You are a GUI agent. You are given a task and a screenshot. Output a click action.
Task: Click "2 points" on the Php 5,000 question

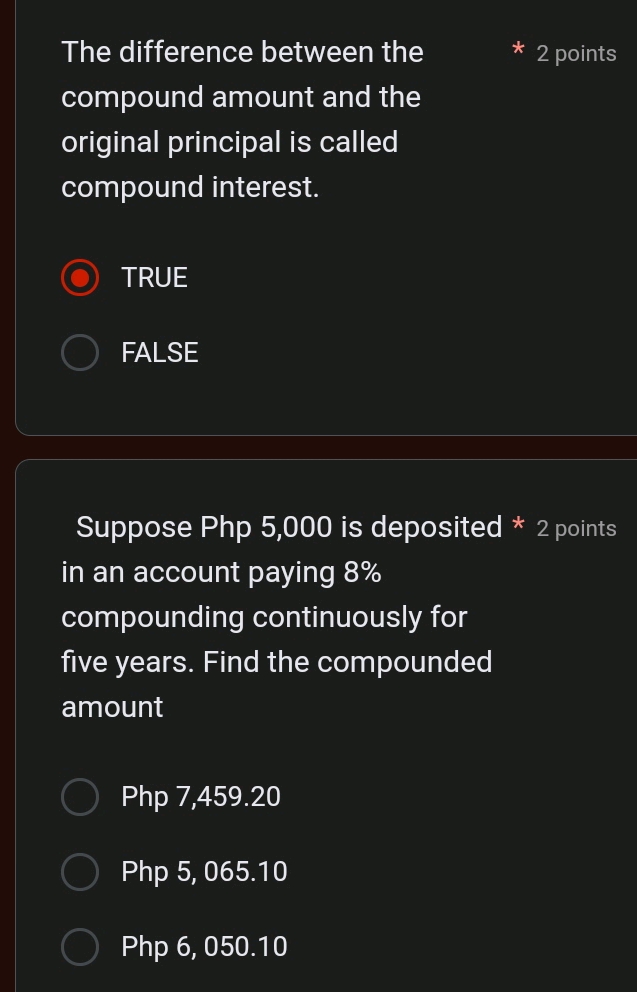click(x=576, y=529)
